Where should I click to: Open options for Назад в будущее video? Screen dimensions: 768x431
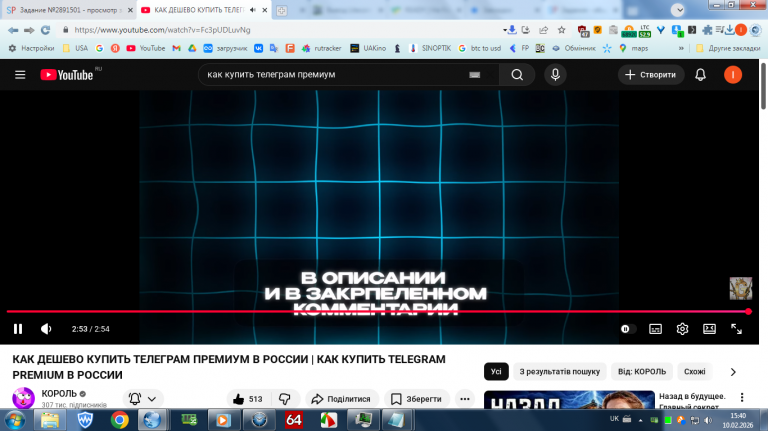pos(742,397)
